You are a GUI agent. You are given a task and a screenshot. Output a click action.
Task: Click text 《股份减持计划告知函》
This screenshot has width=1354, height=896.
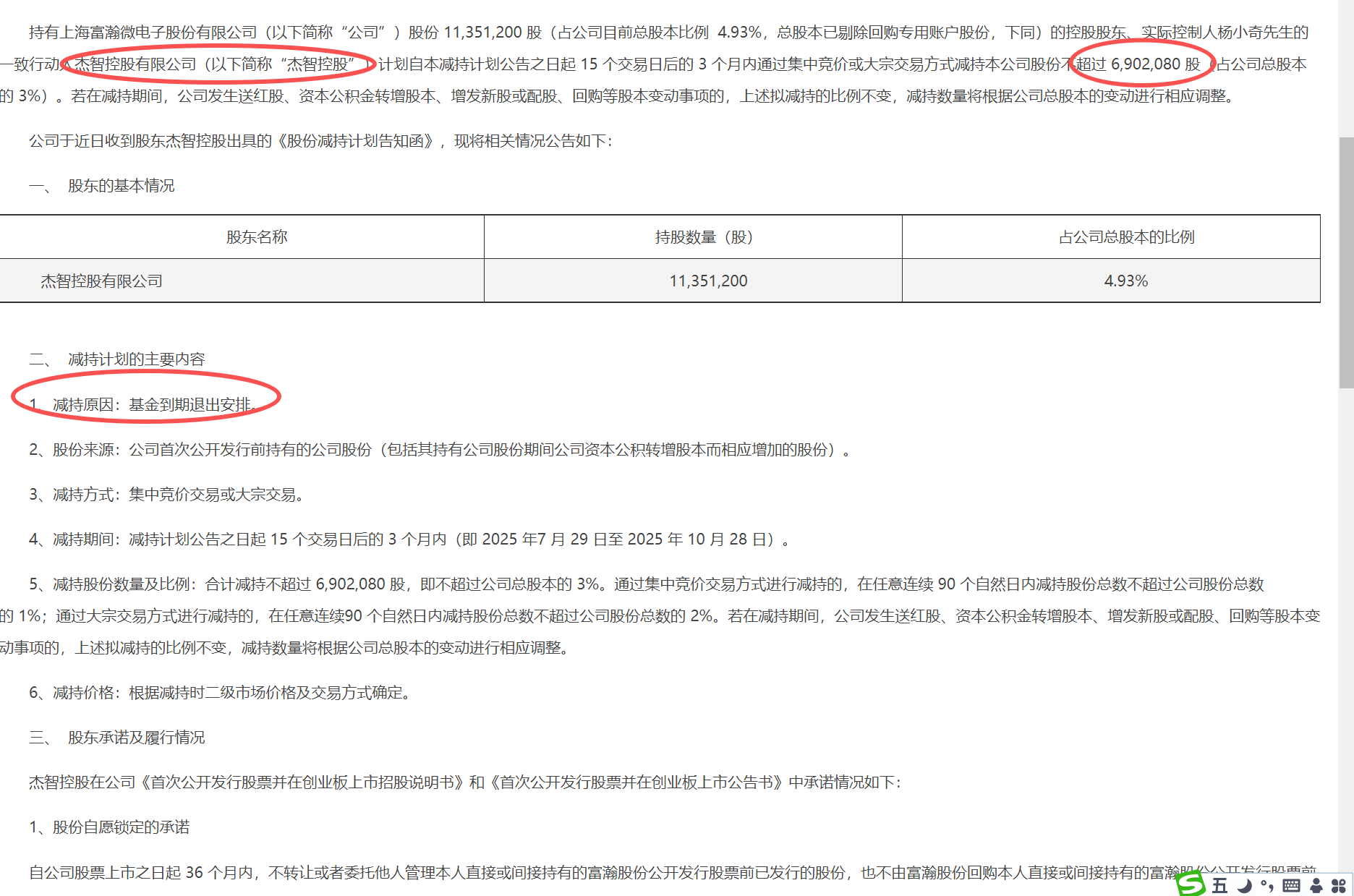point(355,141)
